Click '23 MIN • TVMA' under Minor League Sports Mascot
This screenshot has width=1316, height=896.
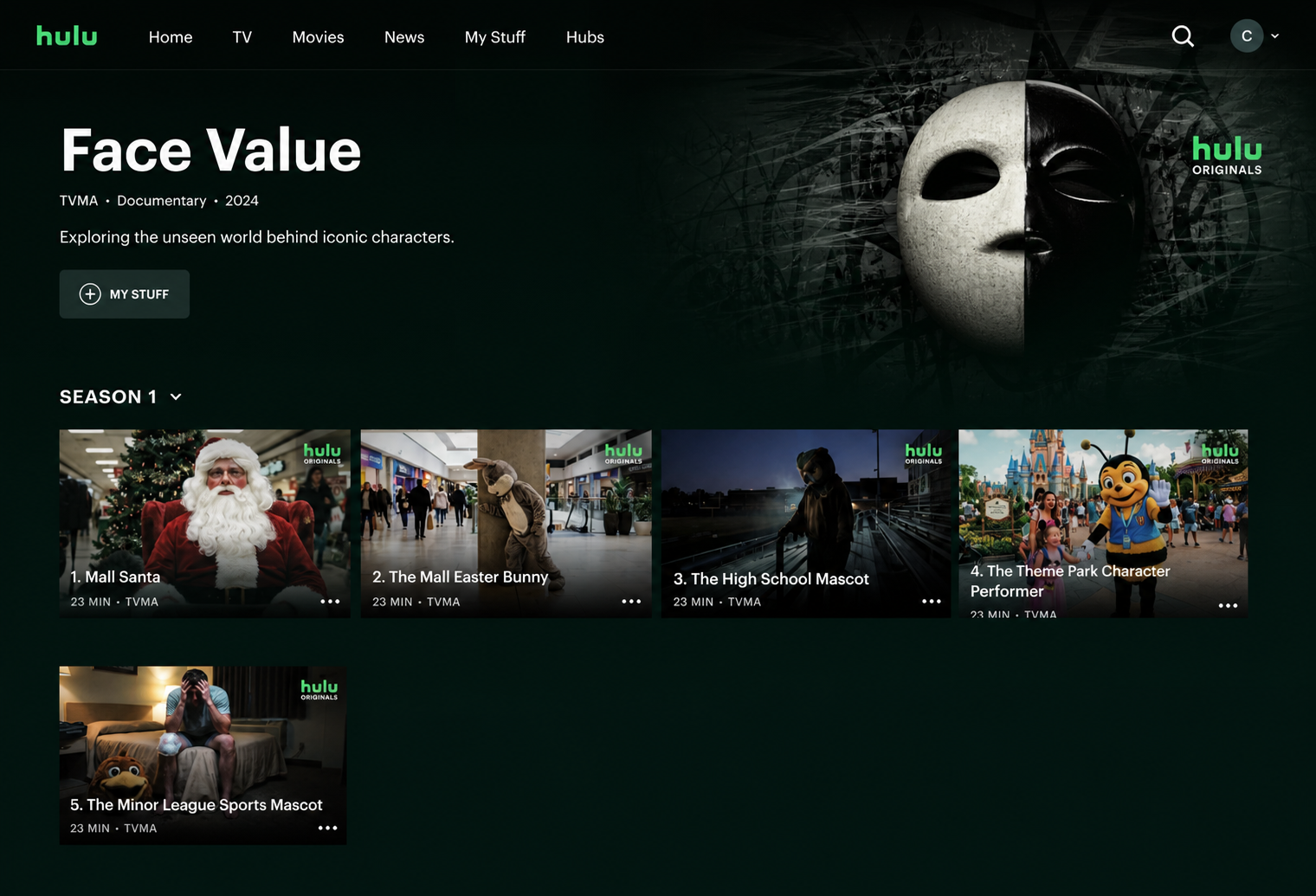pos(113,828)
